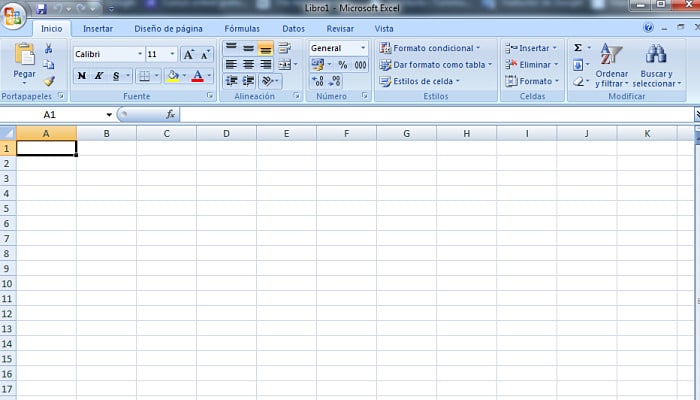Toggle middle vertical alignment
This screenshot has height=400, width=700.
click(248, 48)
